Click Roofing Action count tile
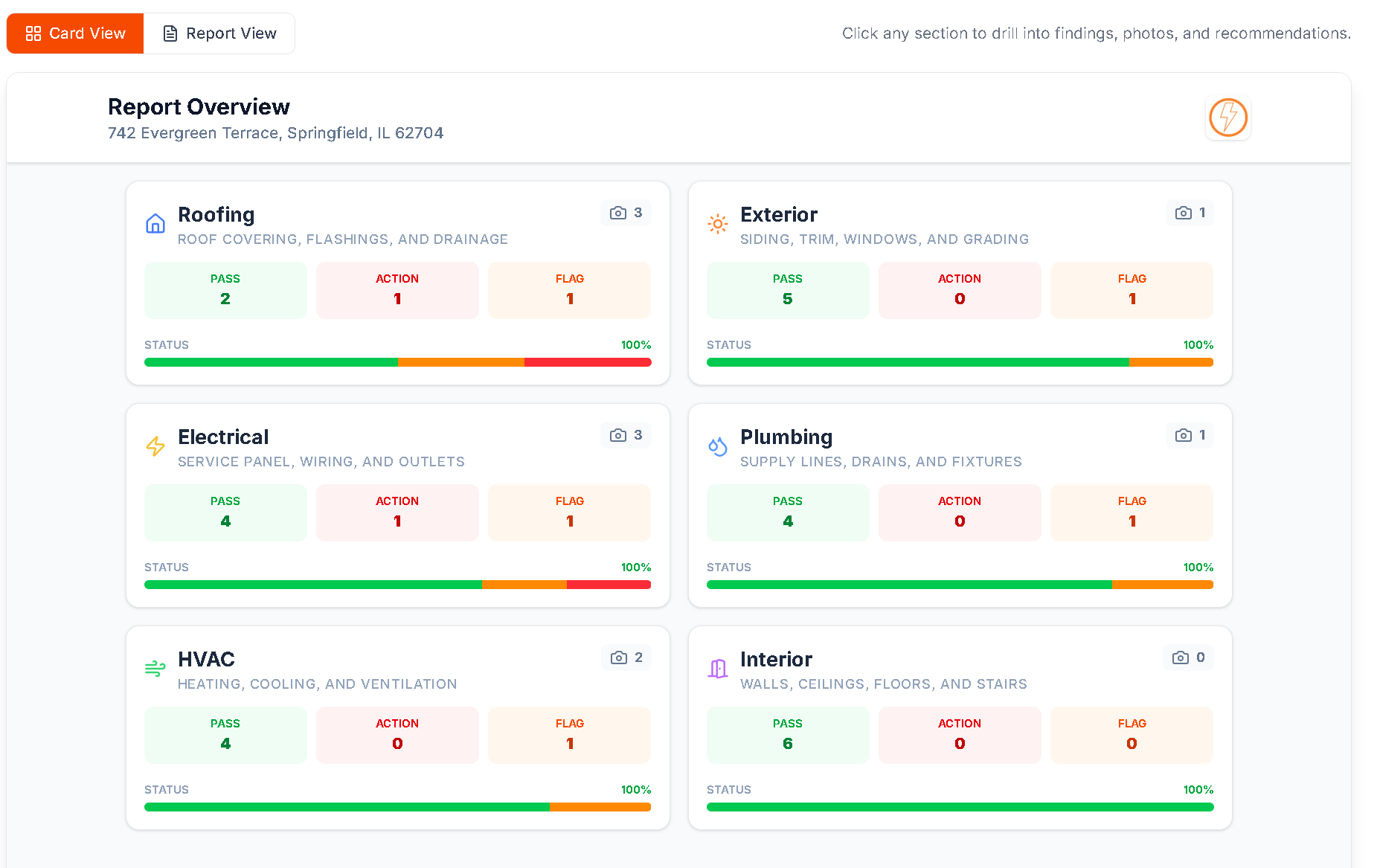This screenshot has width=1377, height=868. pyautogui.click(x=397, y=290)
